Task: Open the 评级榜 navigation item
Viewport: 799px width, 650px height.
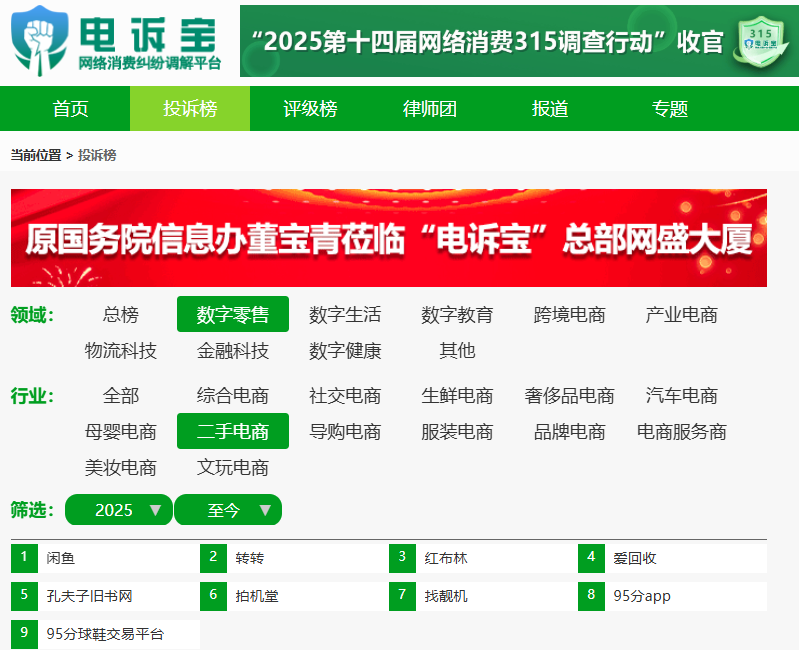Action: point(310,109)
